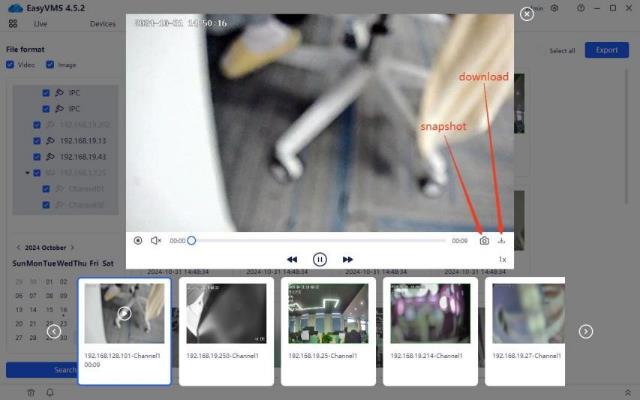The image size is (640, 400).
Task: Unmute the video with the speaker icon
Action: click(156, 240)
